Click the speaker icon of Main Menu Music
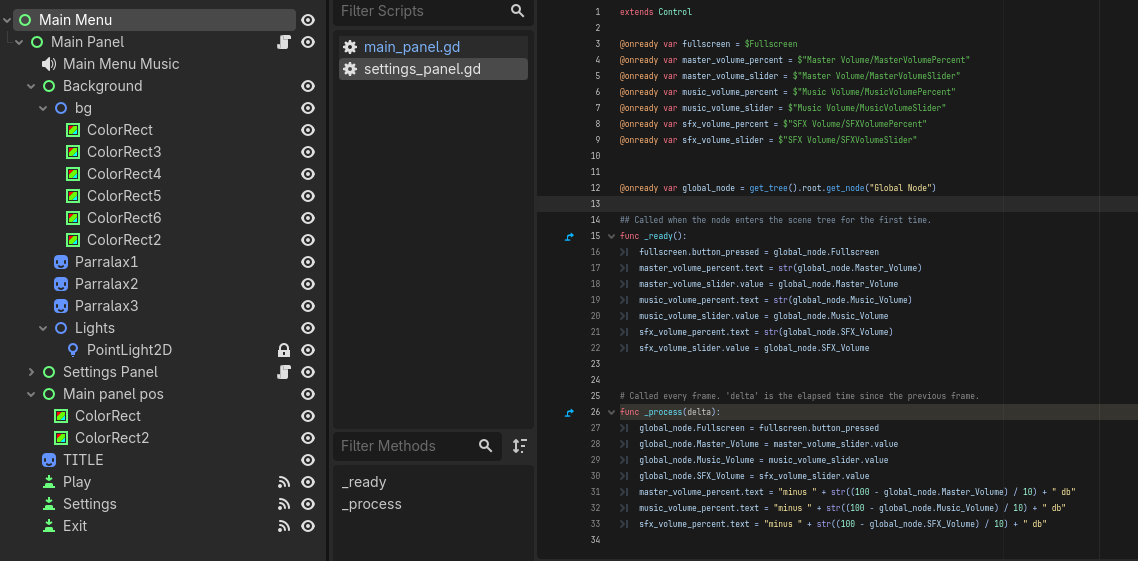The image size is (1138, 561). point(49,64)
